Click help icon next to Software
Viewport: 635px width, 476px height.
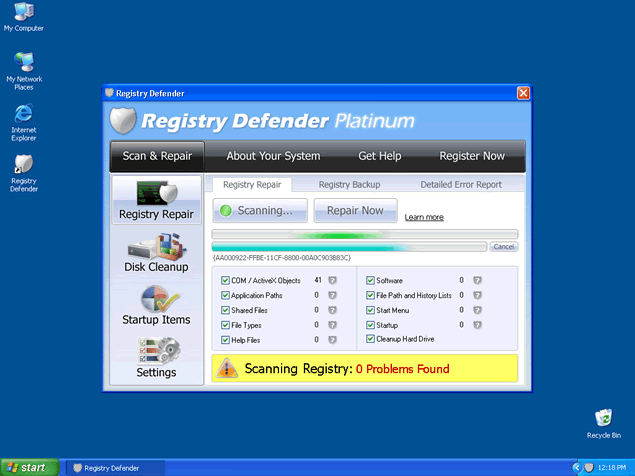477,281
